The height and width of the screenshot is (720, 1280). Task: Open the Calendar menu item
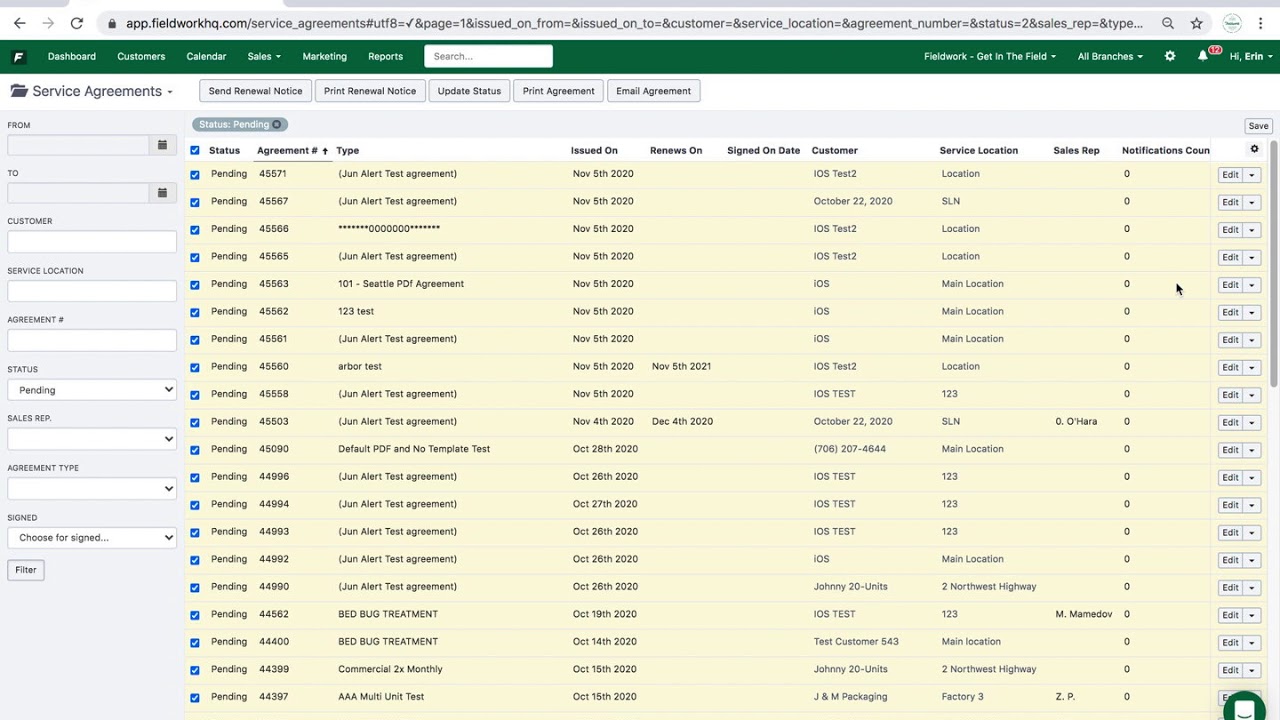206,57
